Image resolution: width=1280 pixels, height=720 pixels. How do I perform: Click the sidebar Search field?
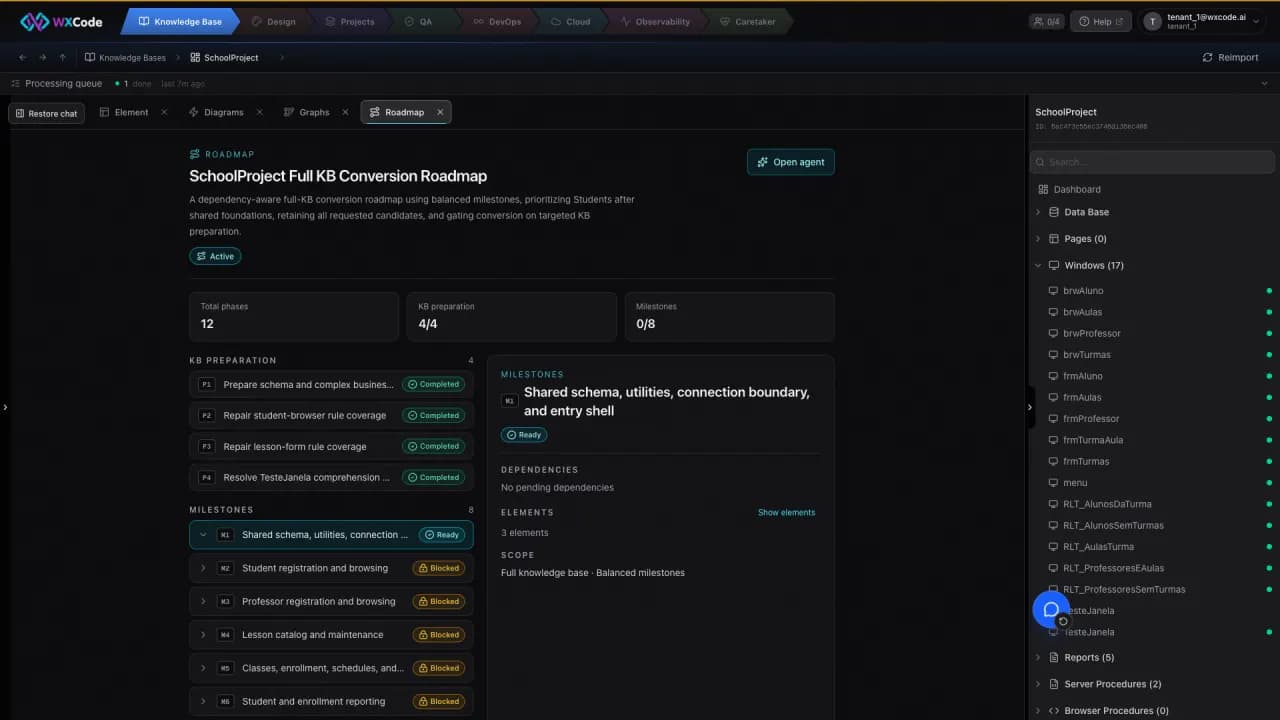(1152, 162)
